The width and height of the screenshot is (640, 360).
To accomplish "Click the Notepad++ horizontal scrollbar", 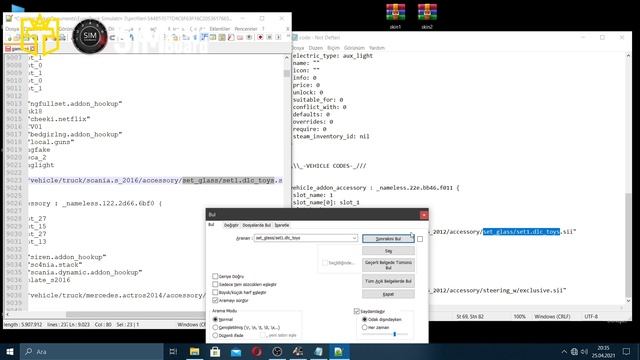I will 135,315.
